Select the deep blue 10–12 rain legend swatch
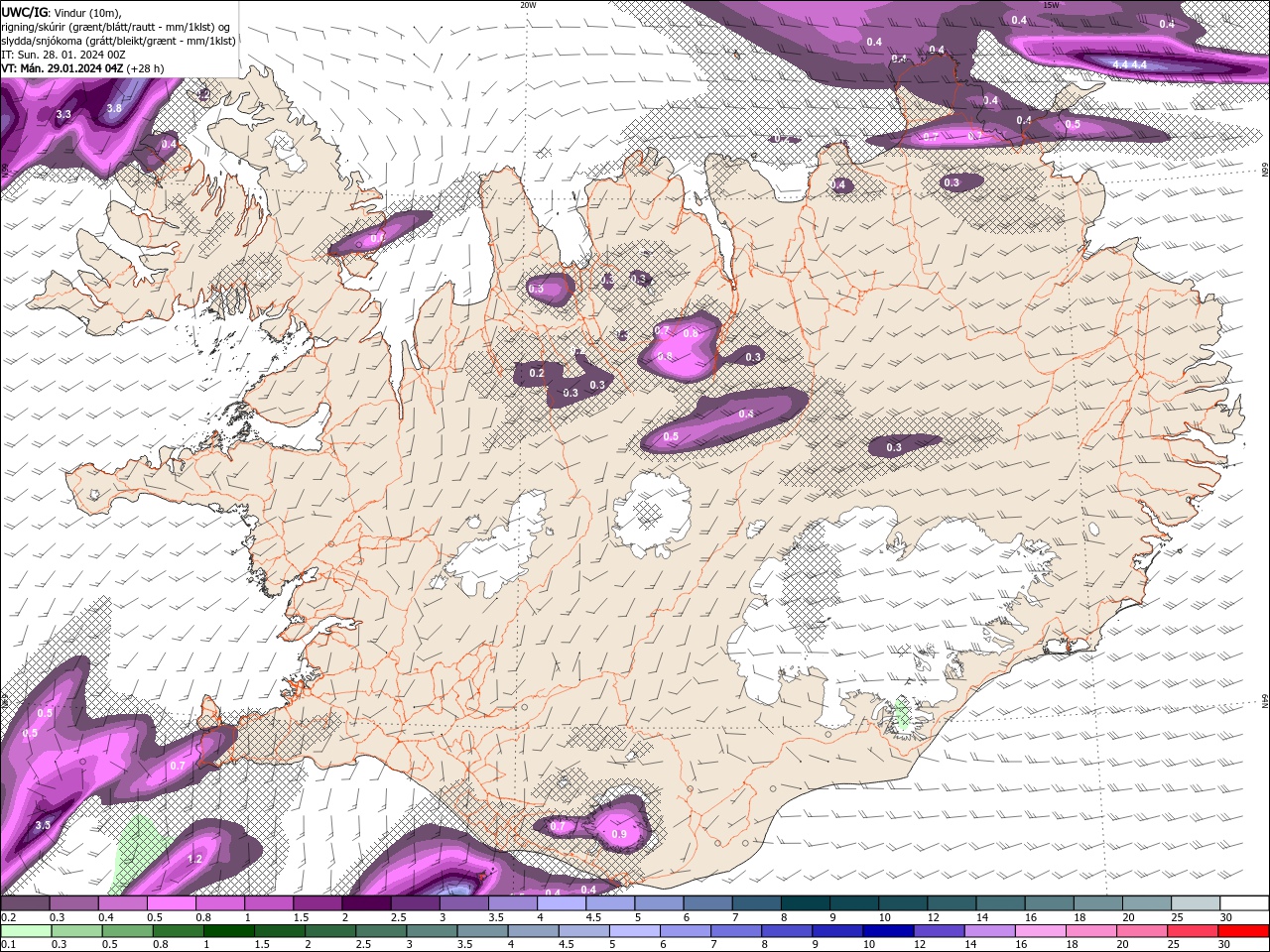The width and height of the screenshot is (1270, 952). pos(888,931)
